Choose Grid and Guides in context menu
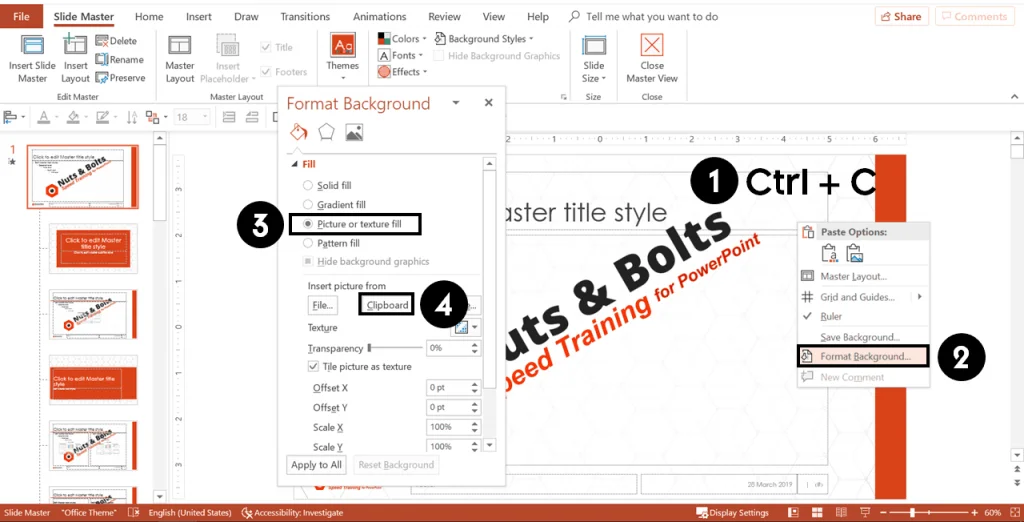Image resolution: width=1024 pixels, height=522 pixels. coord(863,297)
